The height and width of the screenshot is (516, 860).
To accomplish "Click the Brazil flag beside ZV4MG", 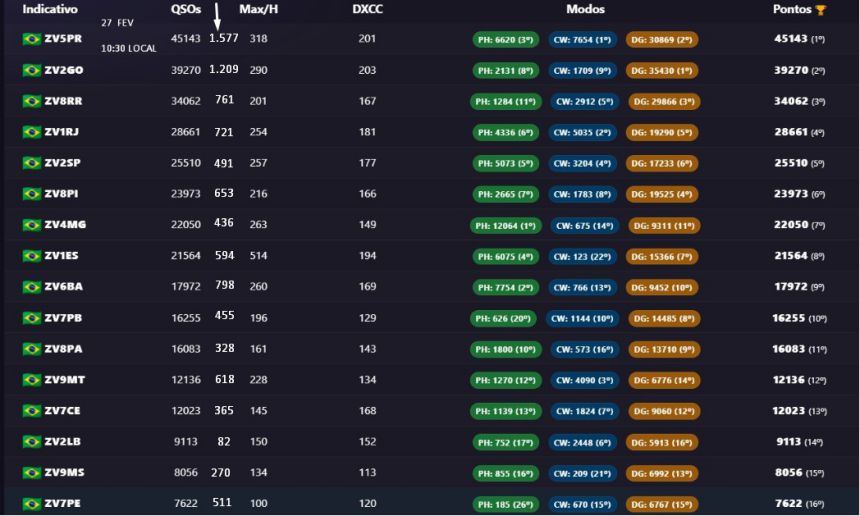I will [x=32, y=225].
